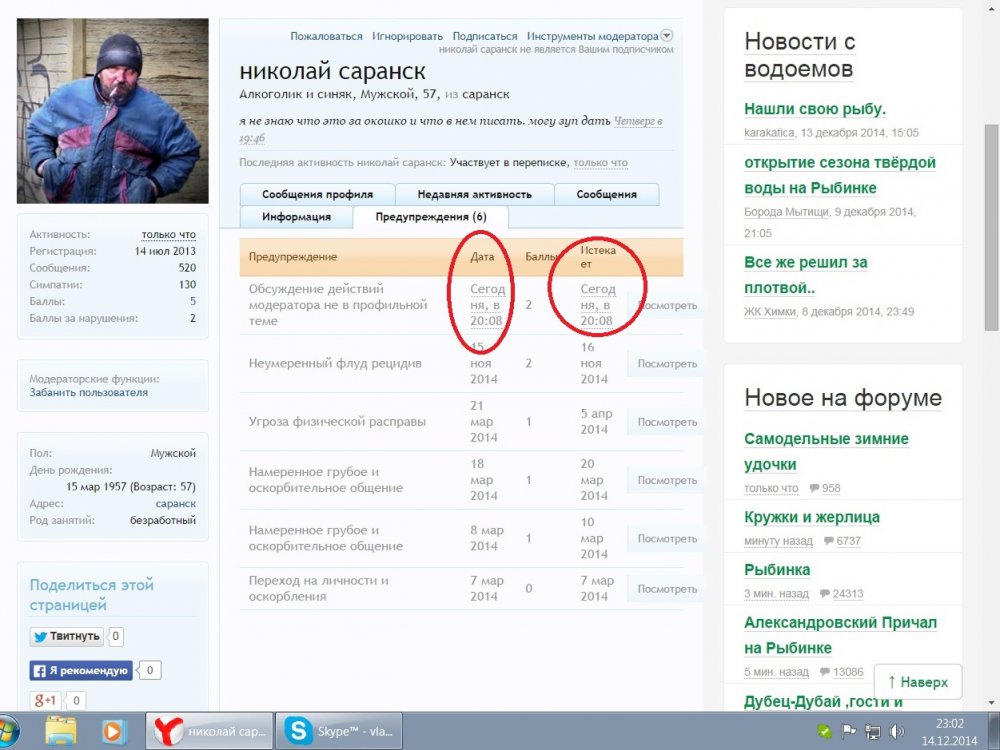Screen dimensions: 1000x750
Task: Select the "Сообщения профиля" tab
Action: tap(317, 194)
